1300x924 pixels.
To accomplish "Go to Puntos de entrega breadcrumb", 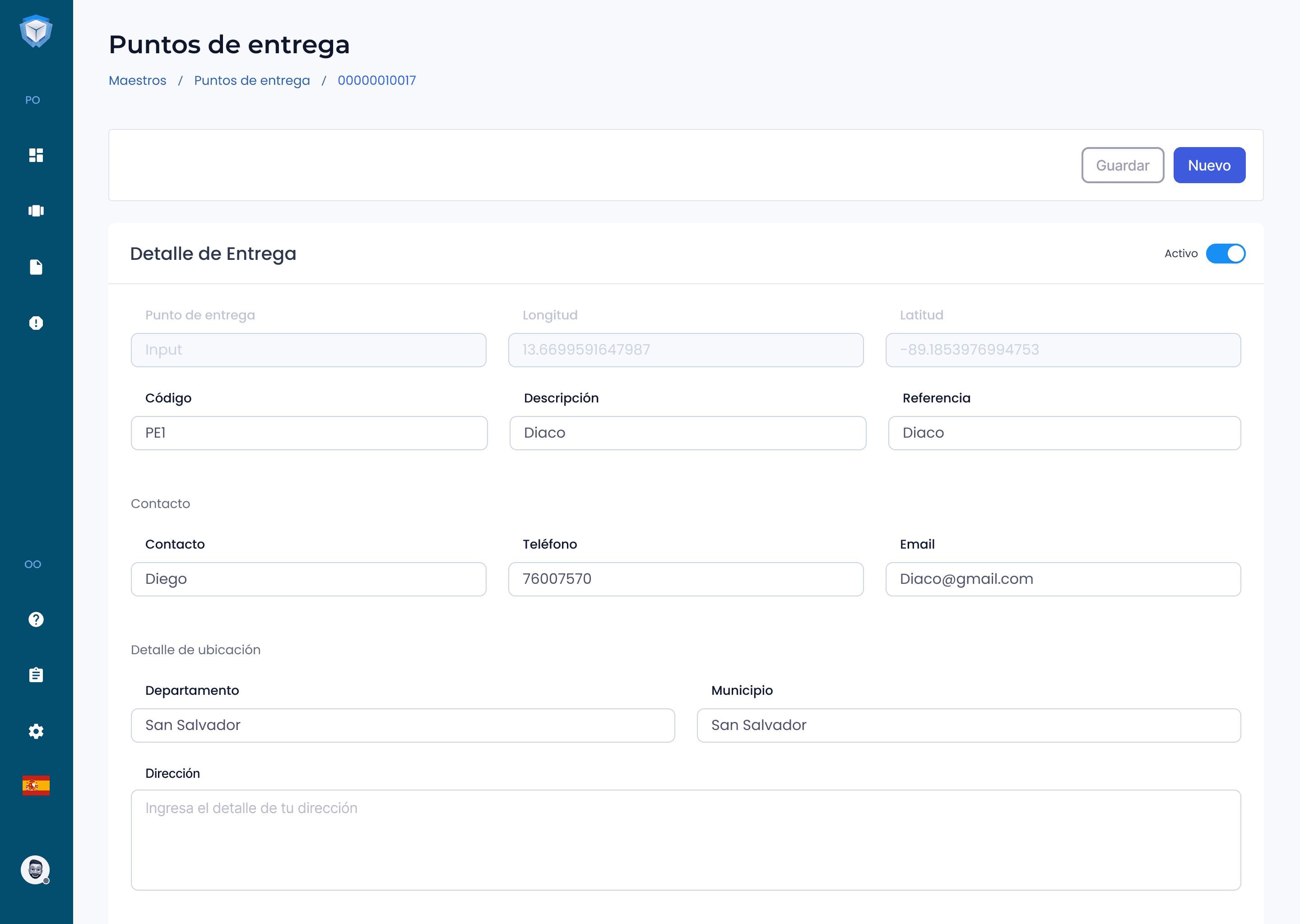I will coord(251,80).
